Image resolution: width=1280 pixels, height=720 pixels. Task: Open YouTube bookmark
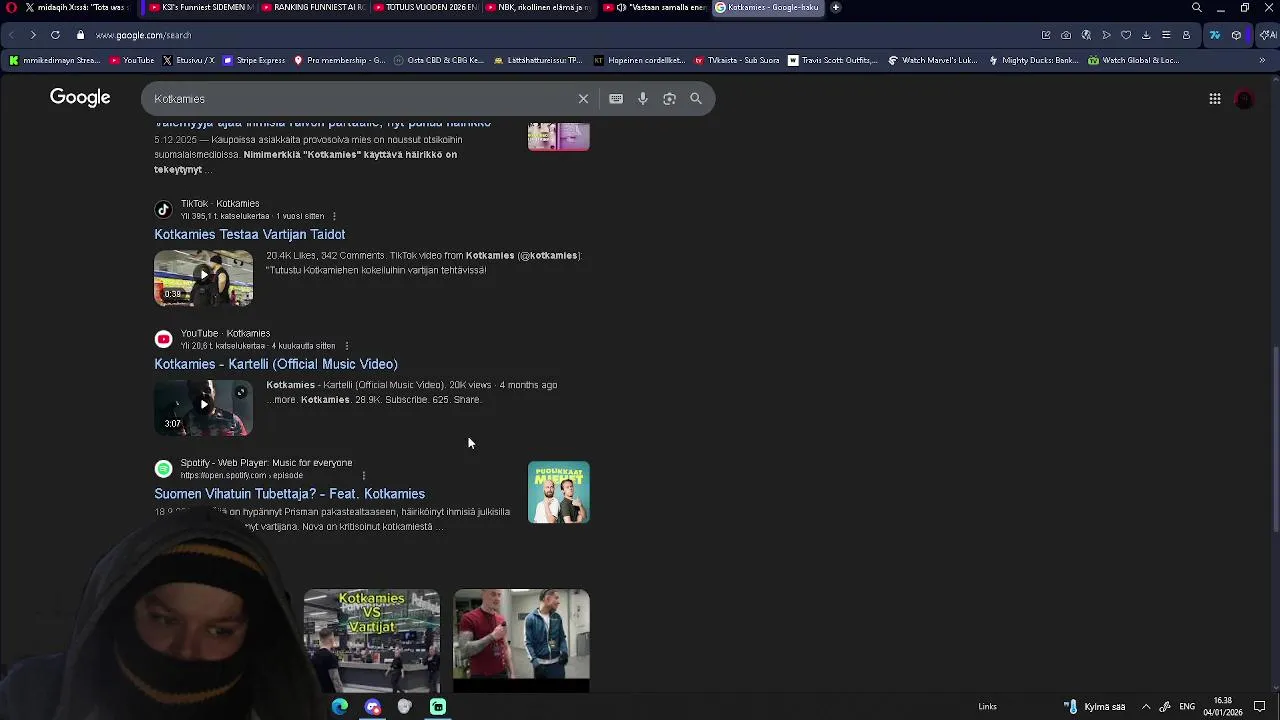132,60
